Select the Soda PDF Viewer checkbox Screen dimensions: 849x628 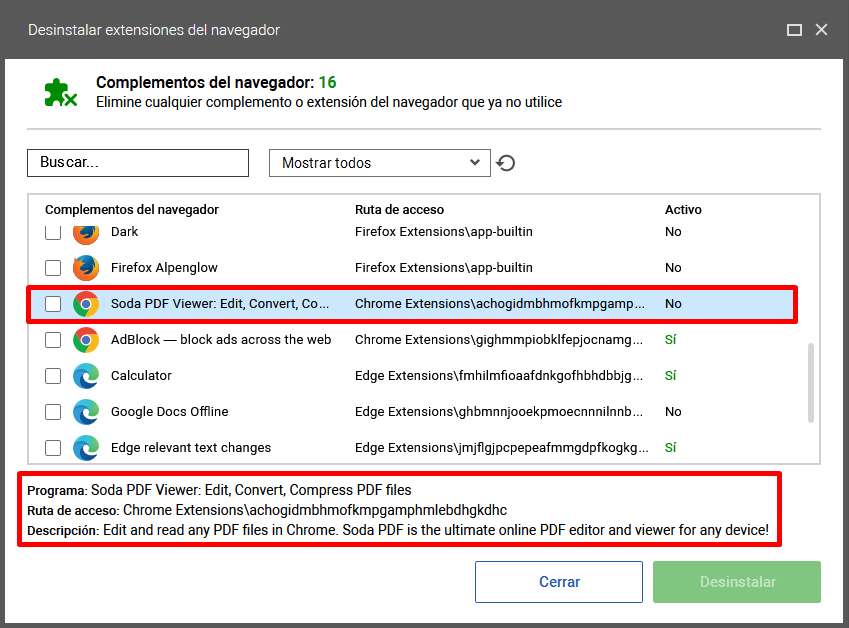coord(53,304)
